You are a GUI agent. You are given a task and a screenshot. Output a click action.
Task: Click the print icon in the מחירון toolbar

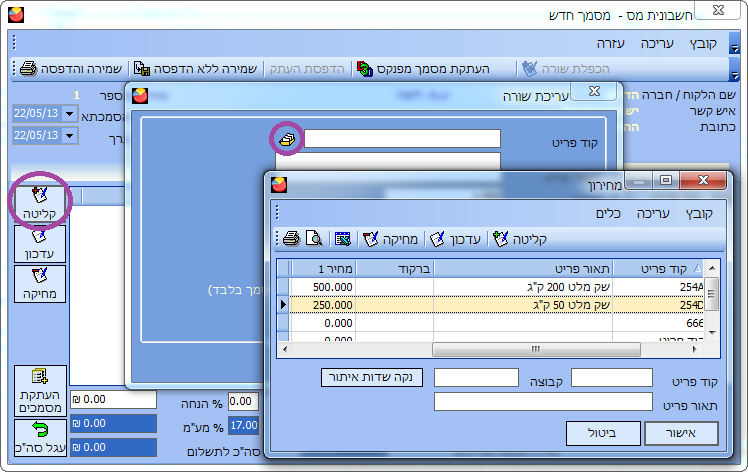[291, 238]
